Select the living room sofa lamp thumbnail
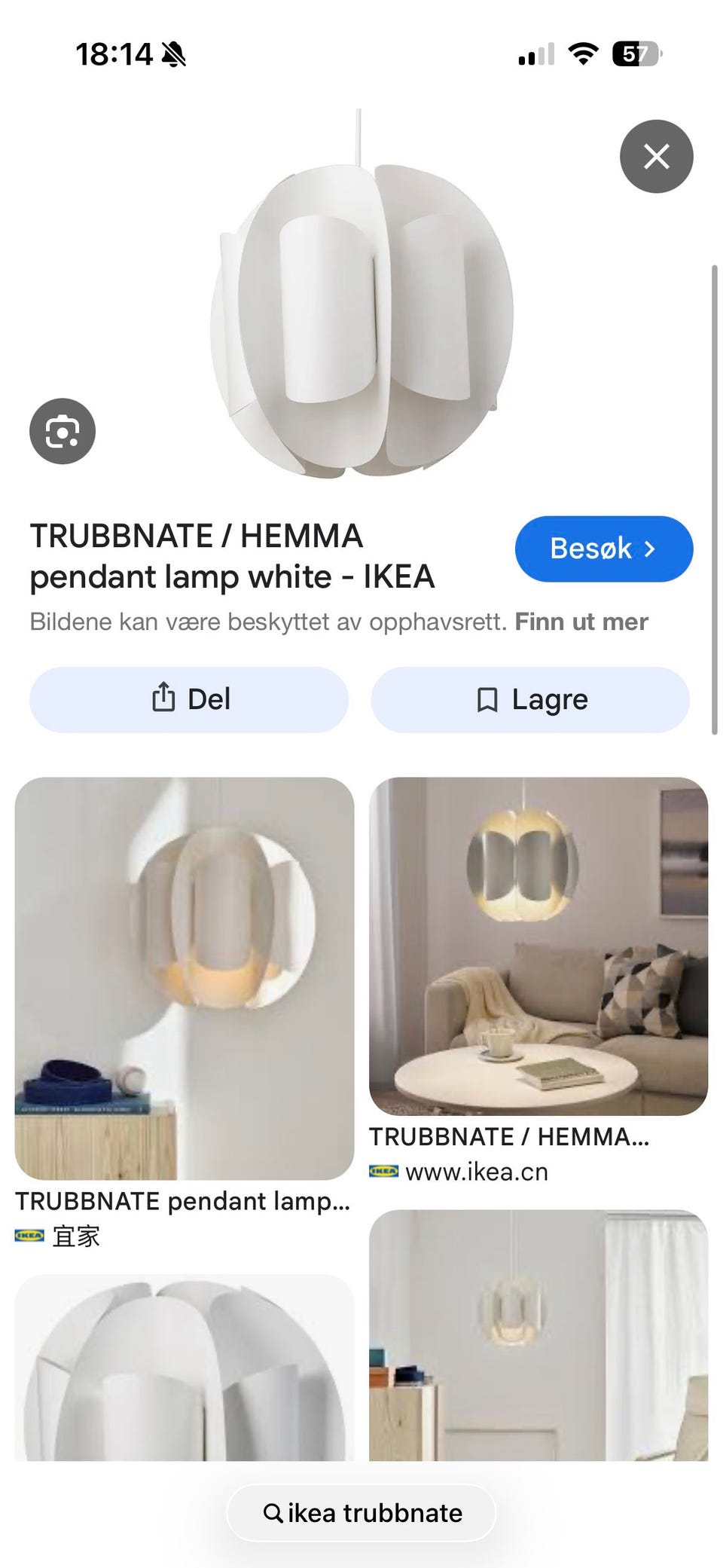Viewport: 723px width, 1568px height. pos(538,946)
